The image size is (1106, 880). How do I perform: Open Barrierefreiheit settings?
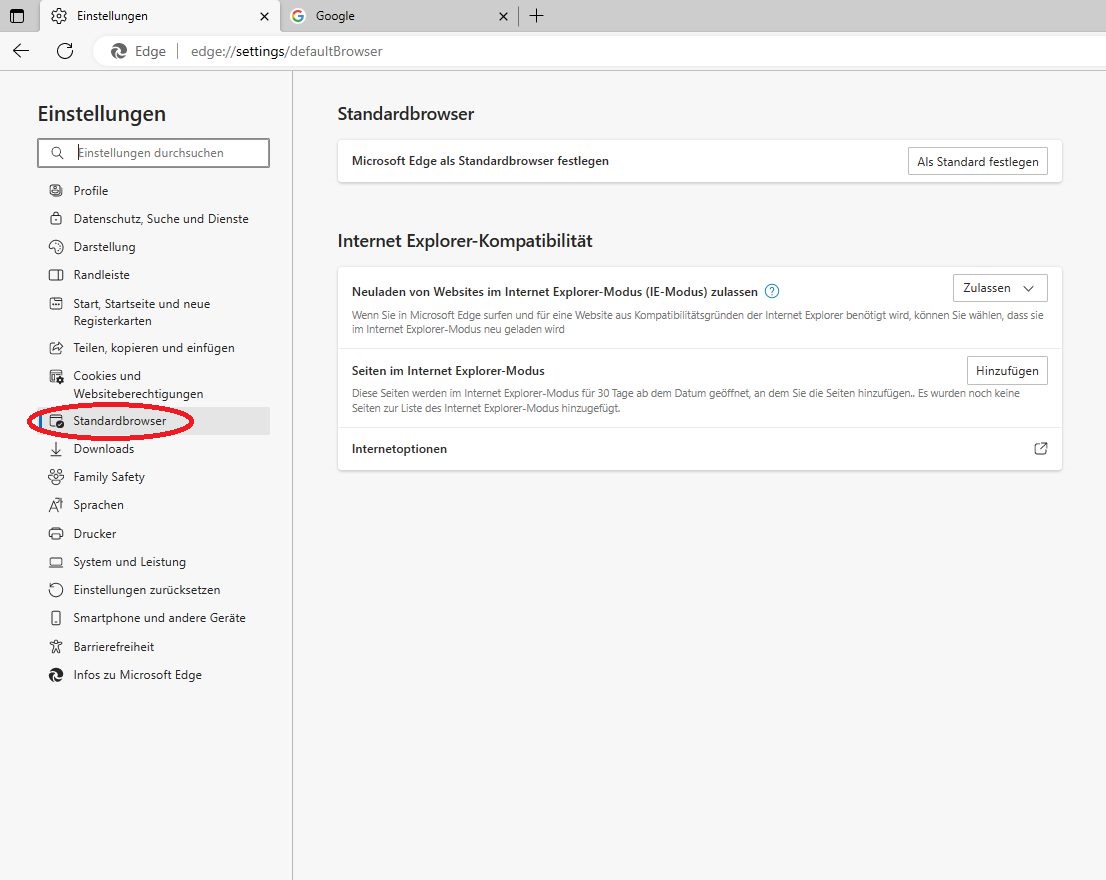[114, 647]
